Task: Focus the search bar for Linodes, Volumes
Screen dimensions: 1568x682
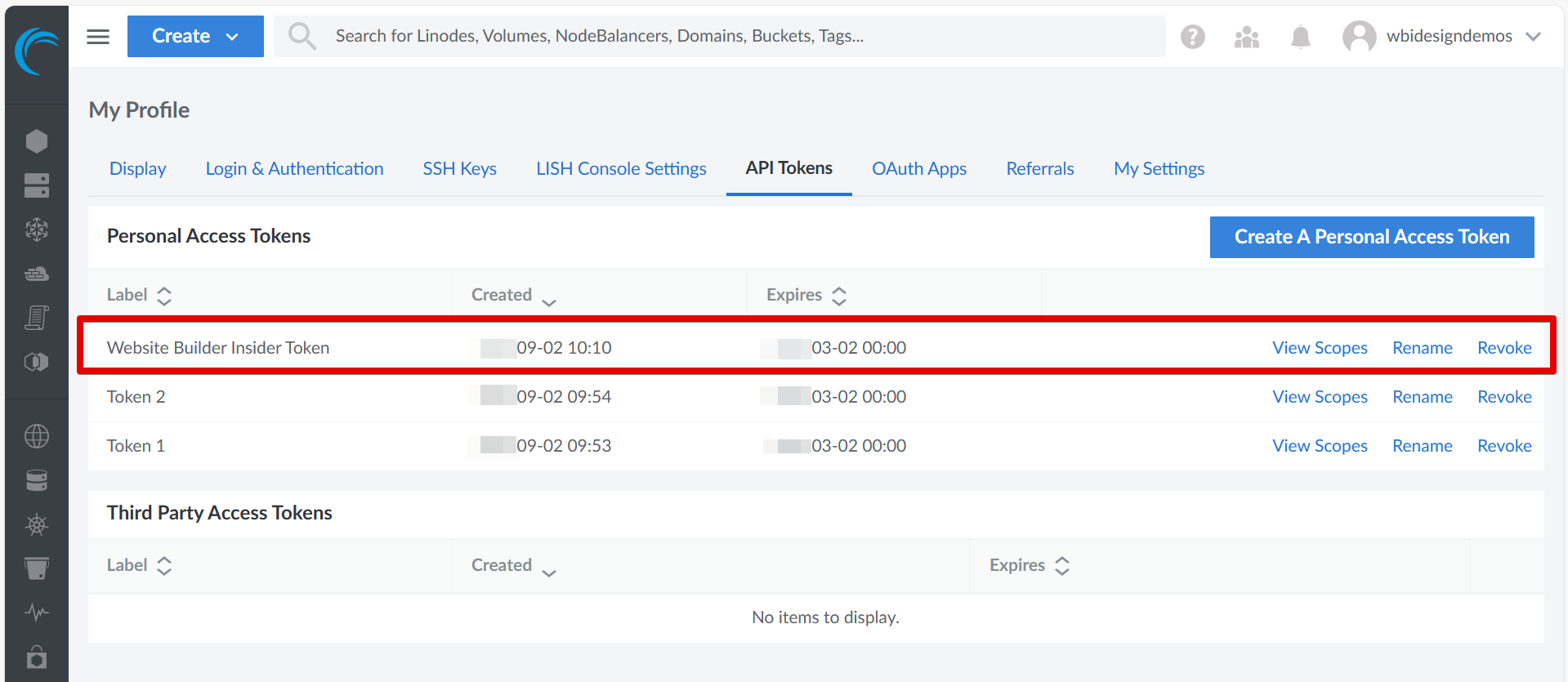Action: click(x=719, y=37)
